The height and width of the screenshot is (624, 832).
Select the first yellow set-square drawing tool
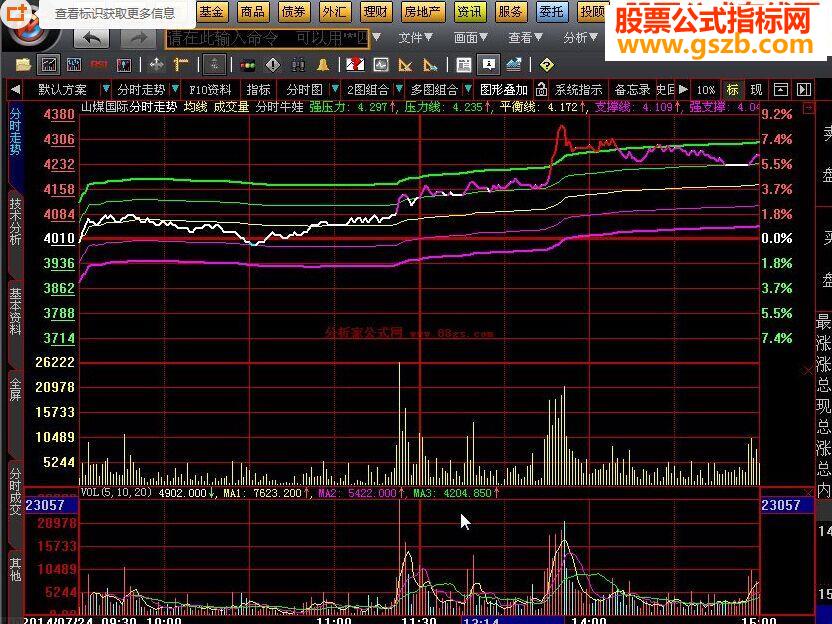click(405, 65)
